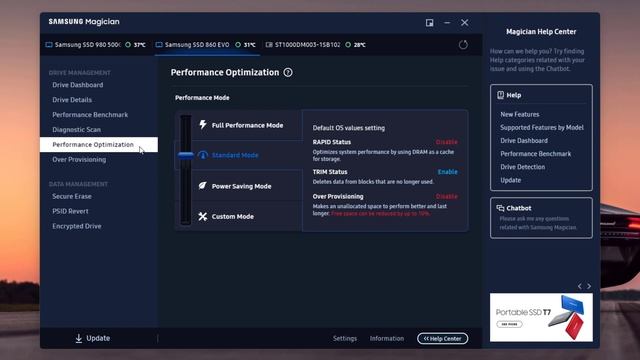Open Information from the bottom bar
The height and width of the screenshot is (360, 640).
point(387,338)
